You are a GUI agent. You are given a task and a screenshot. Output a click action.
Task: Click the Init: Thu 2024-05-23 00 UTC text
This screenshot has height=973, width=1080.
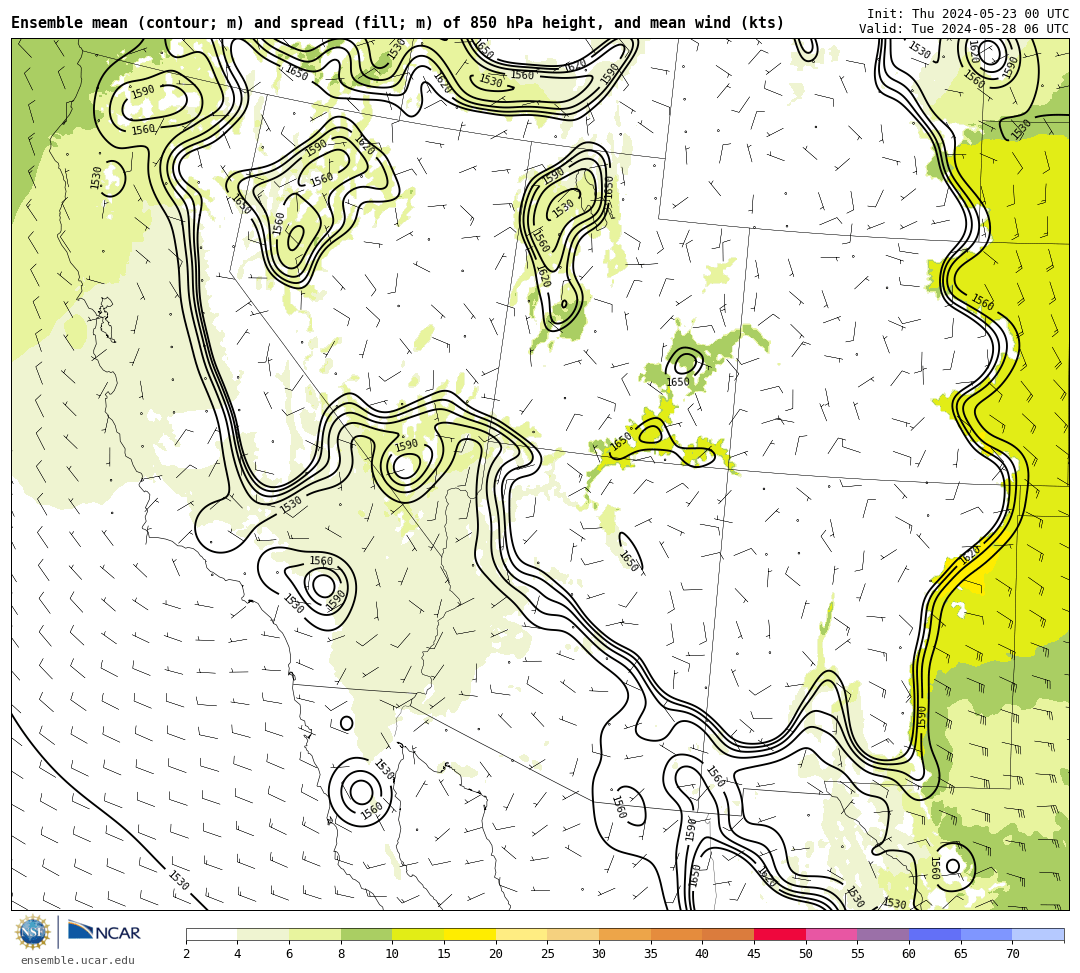click(968, 14)
